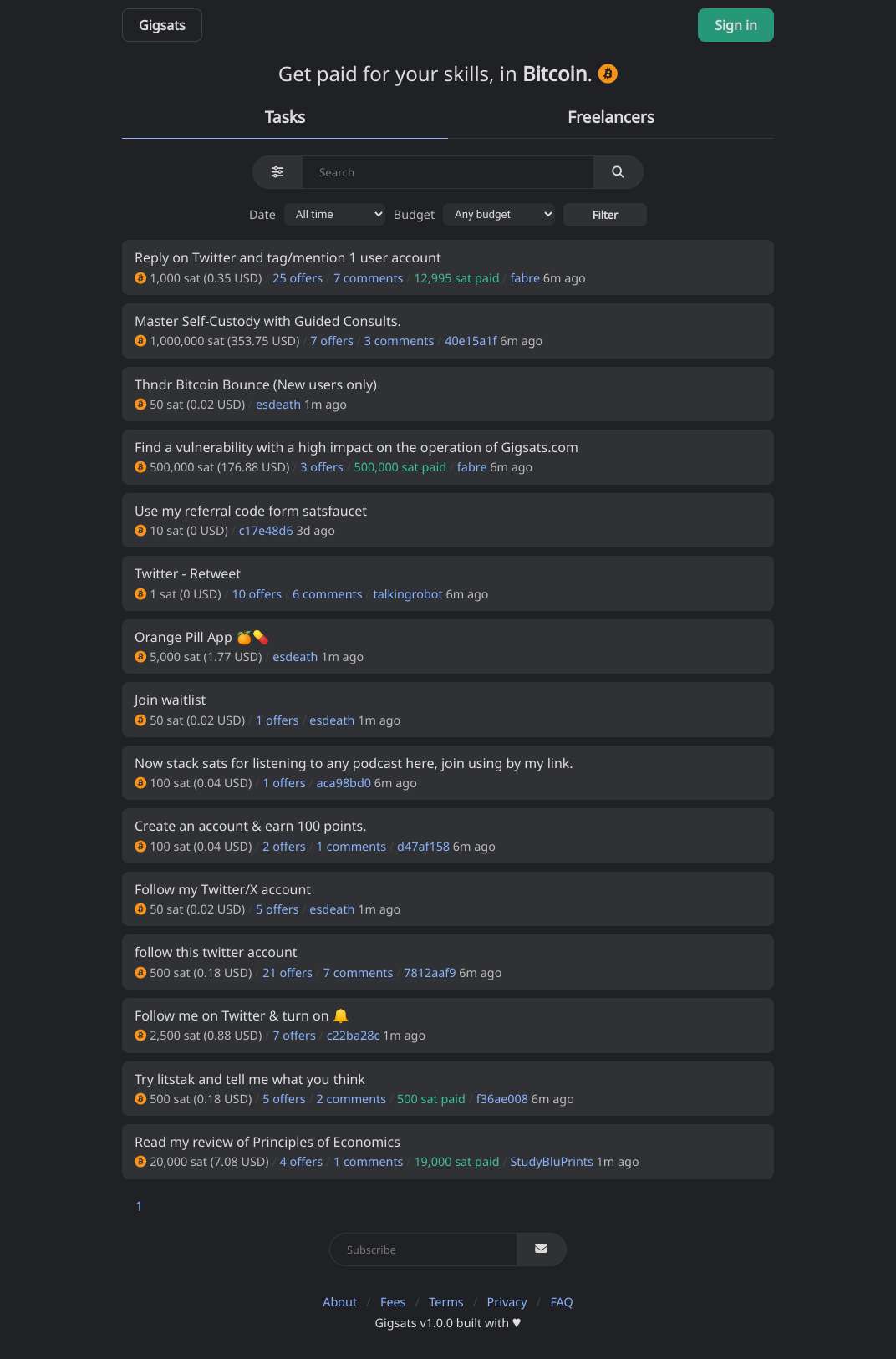896x1359 pixels.
Task: Apply filters with the Filter button
Action: click(x=605, y=215)
